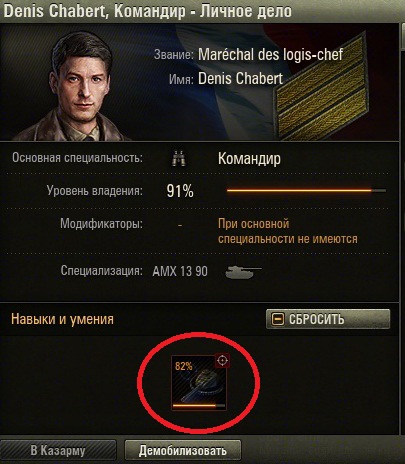
Task: Select the 82% skill icon inside red circle
Action: click(199, 382)
